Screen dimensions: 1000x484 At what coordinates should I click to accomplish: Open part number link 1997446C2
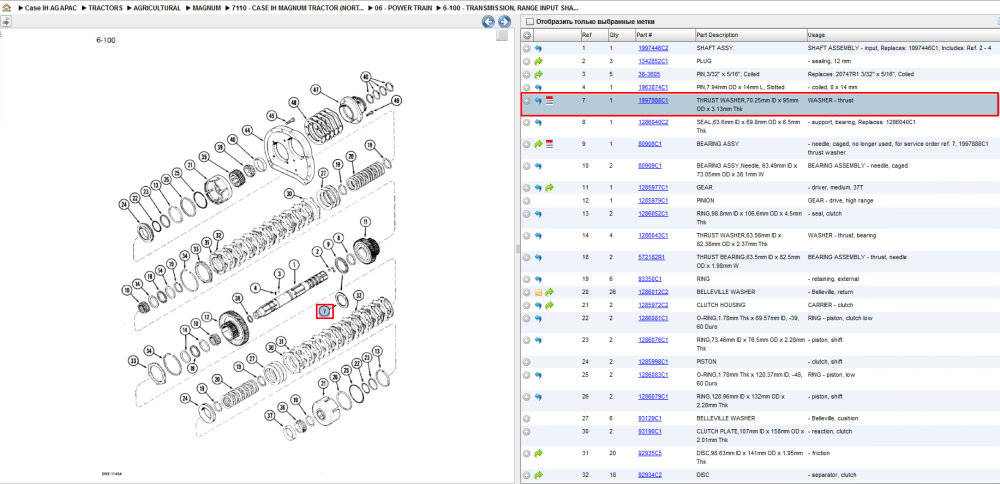pos(653,48)
